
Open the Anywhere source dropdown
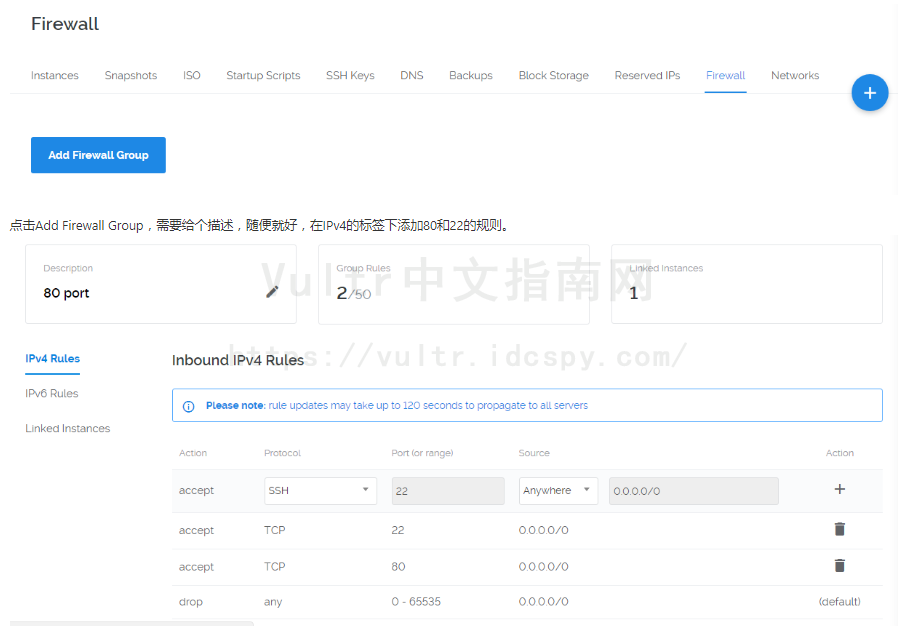click(x=558, y=491)
